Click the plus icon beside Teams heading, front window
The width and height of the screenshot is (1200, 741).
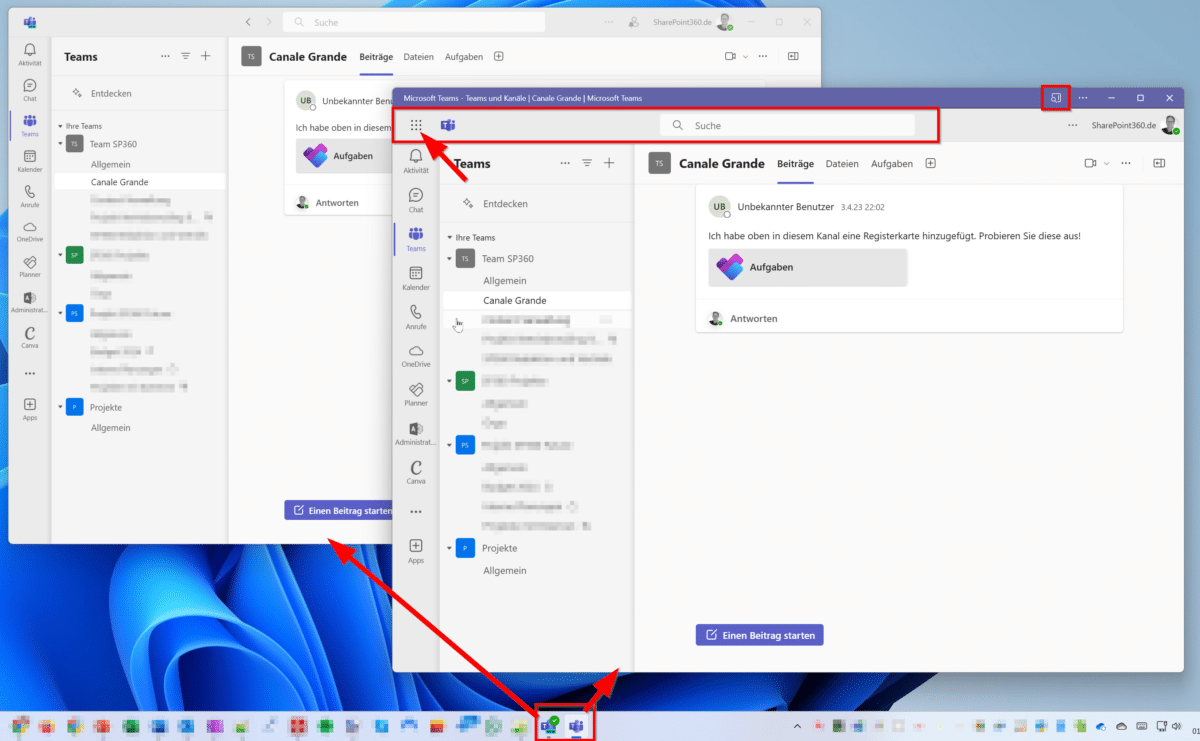coord(609,163)
